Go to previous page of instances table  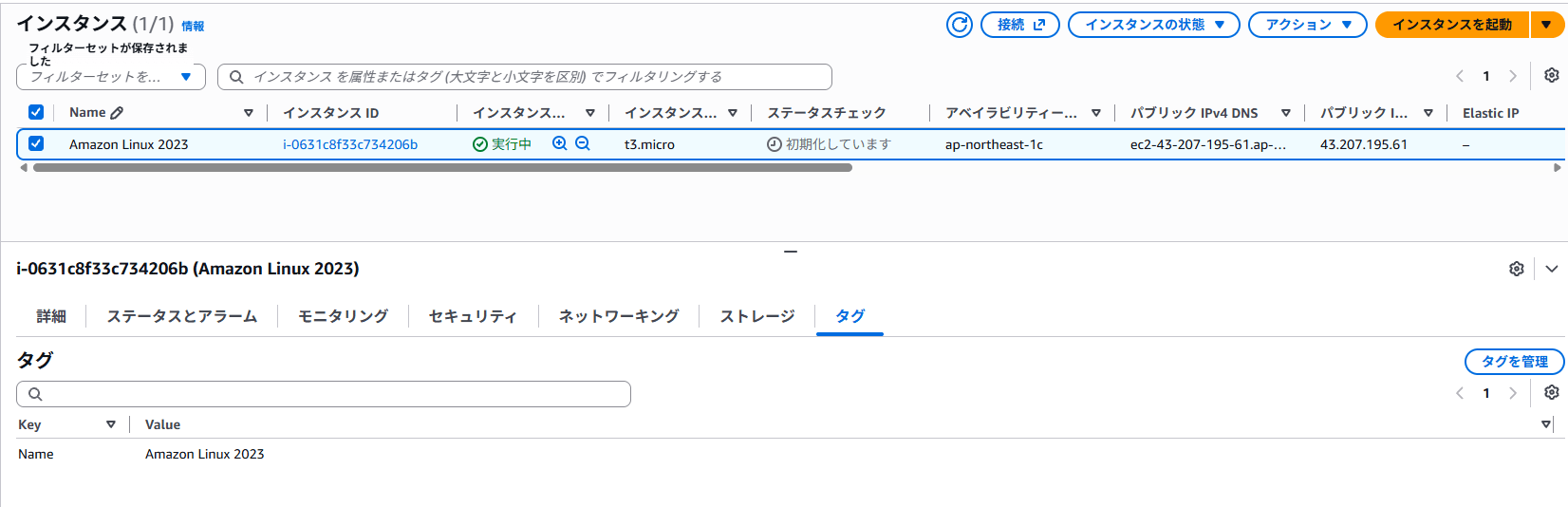[1460, 76]
